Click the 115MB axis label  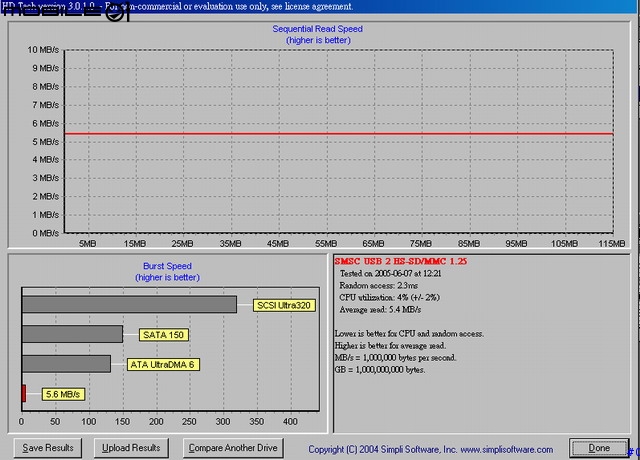[611, 244]
